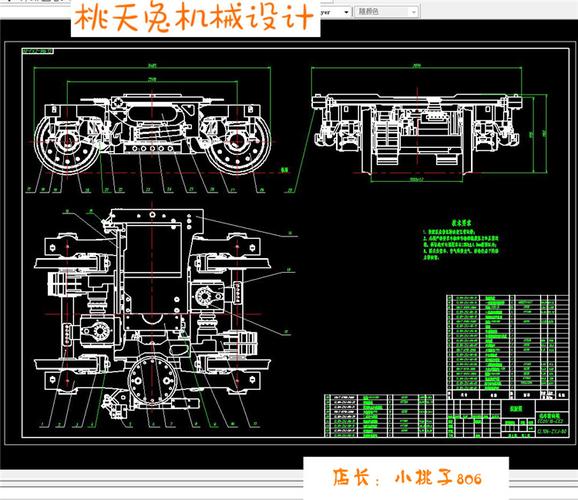Select the technical requirements paragraph in green

[461, 244]
